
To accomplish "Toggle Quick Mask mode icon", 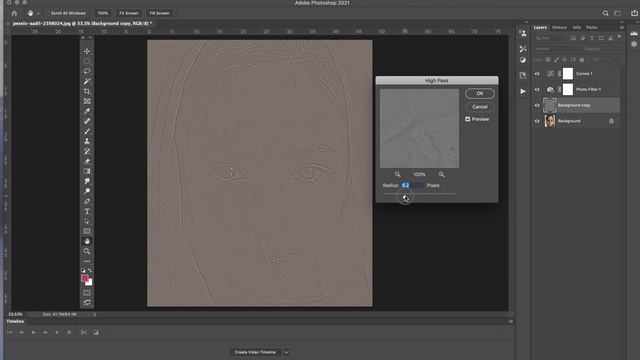I will 87,293.
